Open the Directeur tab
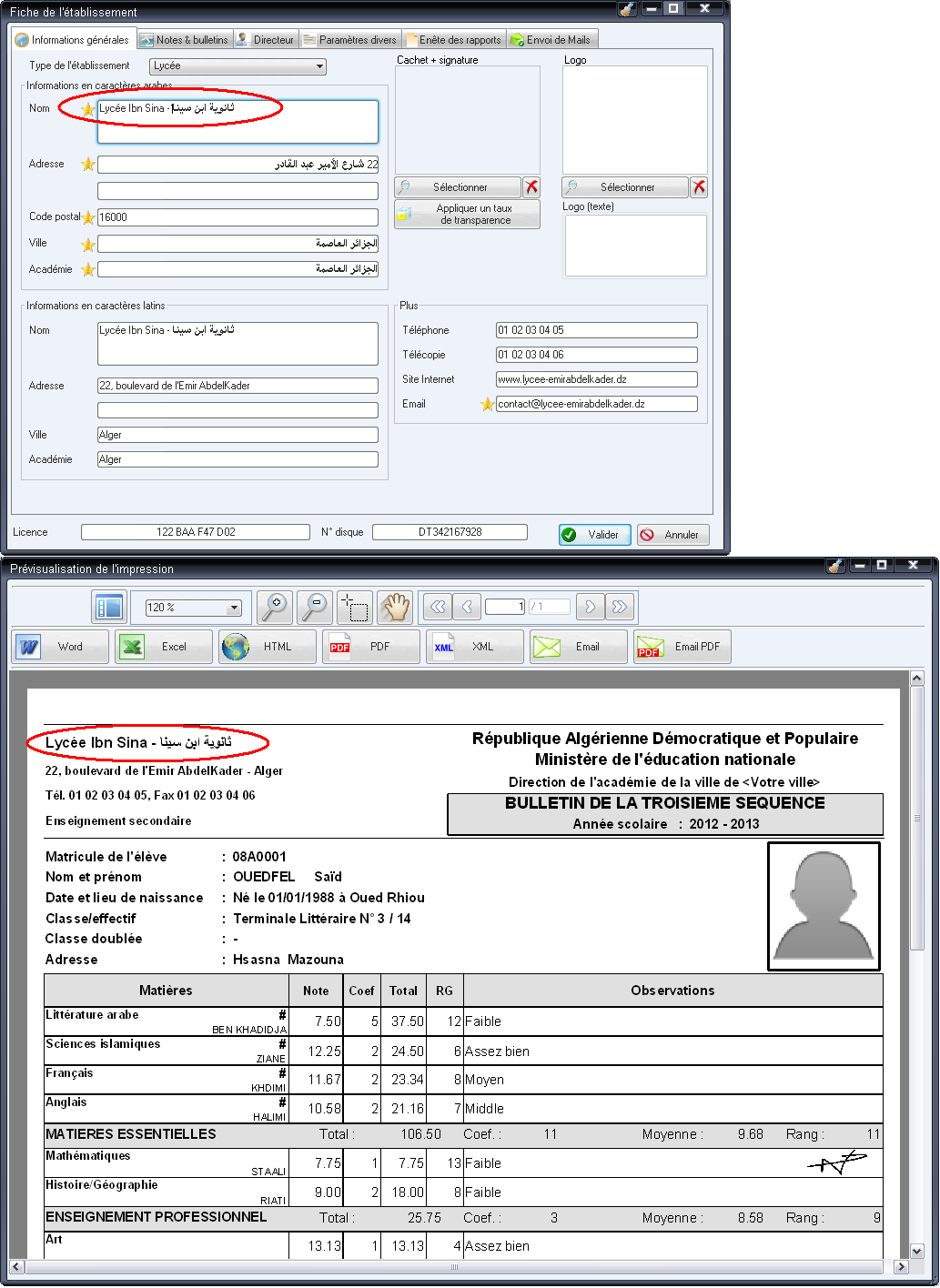Image resolution: width=940 pixels, height=1288 pixels. tap(266, 40)
